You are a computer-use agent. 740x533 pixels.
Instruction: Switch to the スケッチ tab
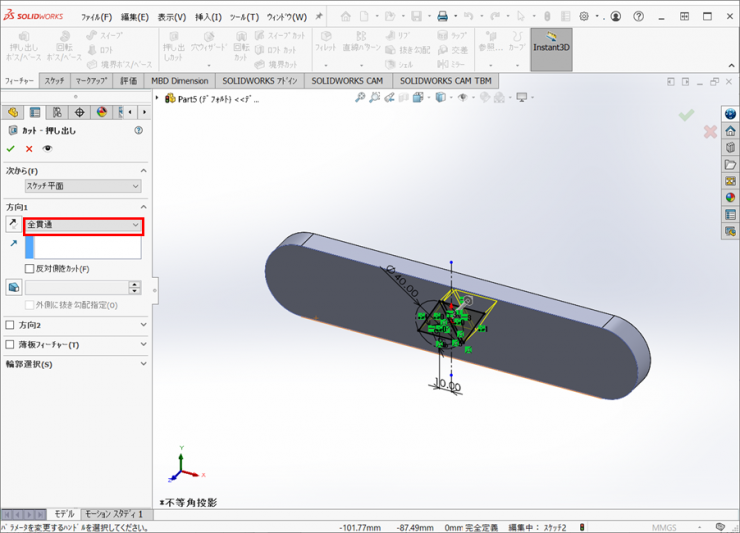[x=55, y=81]
